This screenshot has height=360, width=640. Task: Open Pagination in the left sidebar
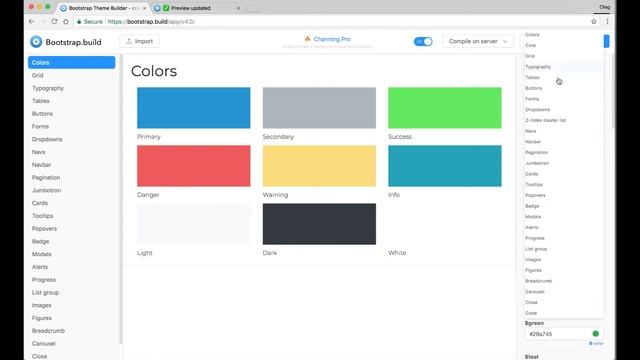click(46, 178)
